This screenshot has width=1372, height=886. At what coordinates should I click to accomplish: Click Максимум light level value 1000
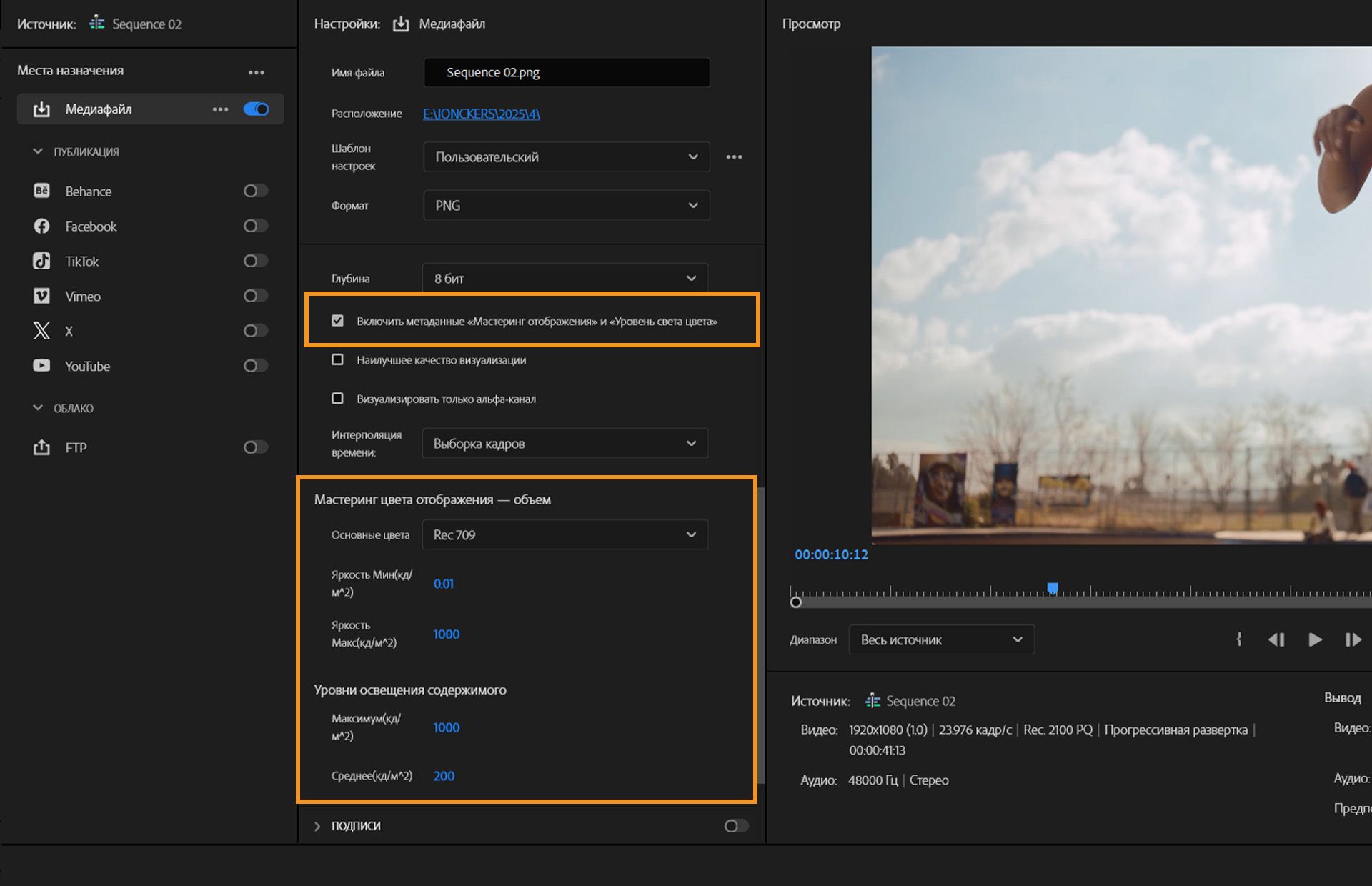coord(446,727)
